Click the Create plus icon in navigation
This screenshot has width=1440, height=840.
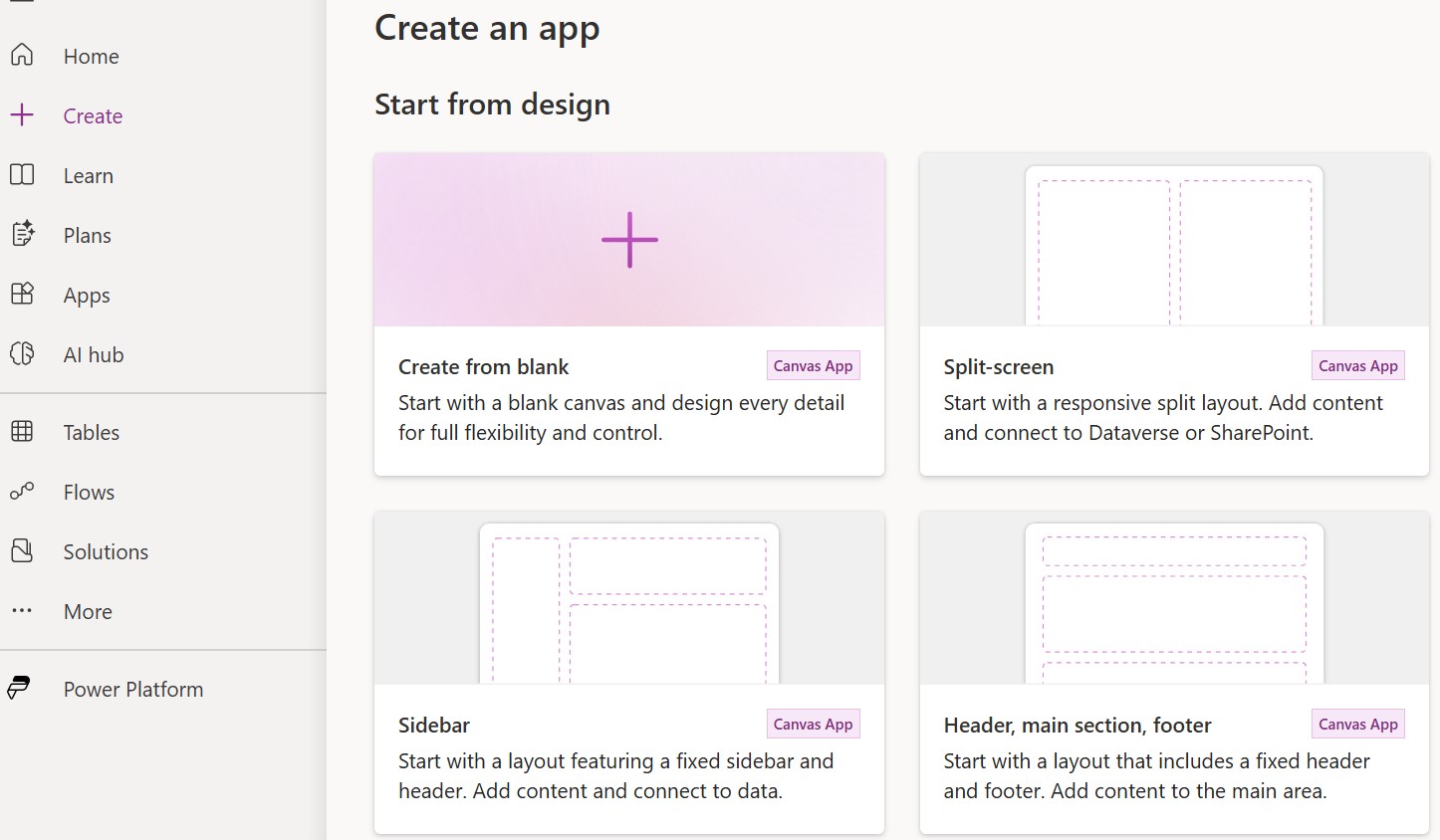22,115
